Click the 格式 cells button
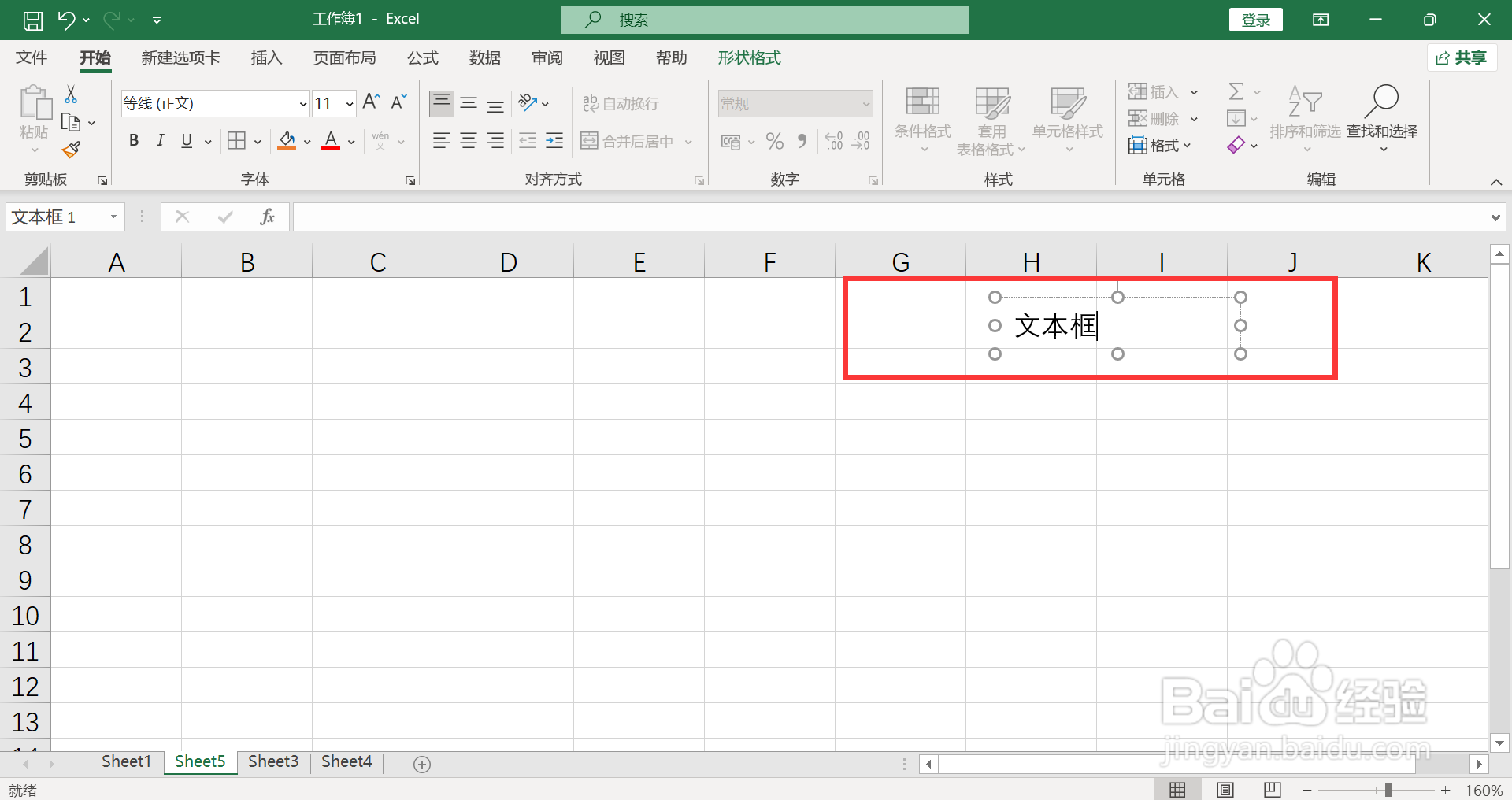Image resolution: width=1512 pixels, height=800 pixels. 1159,145
